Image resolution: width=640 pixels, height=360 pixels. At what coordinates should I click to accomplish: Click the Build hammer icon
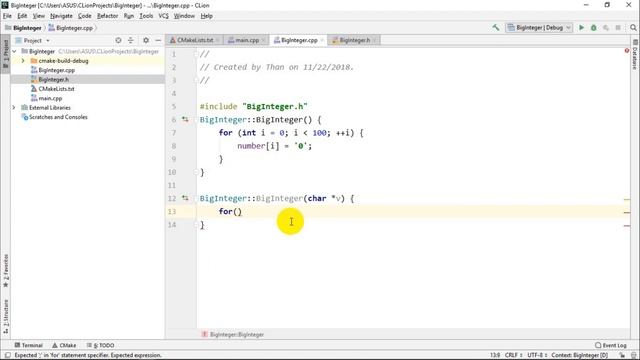pos(496,28)
